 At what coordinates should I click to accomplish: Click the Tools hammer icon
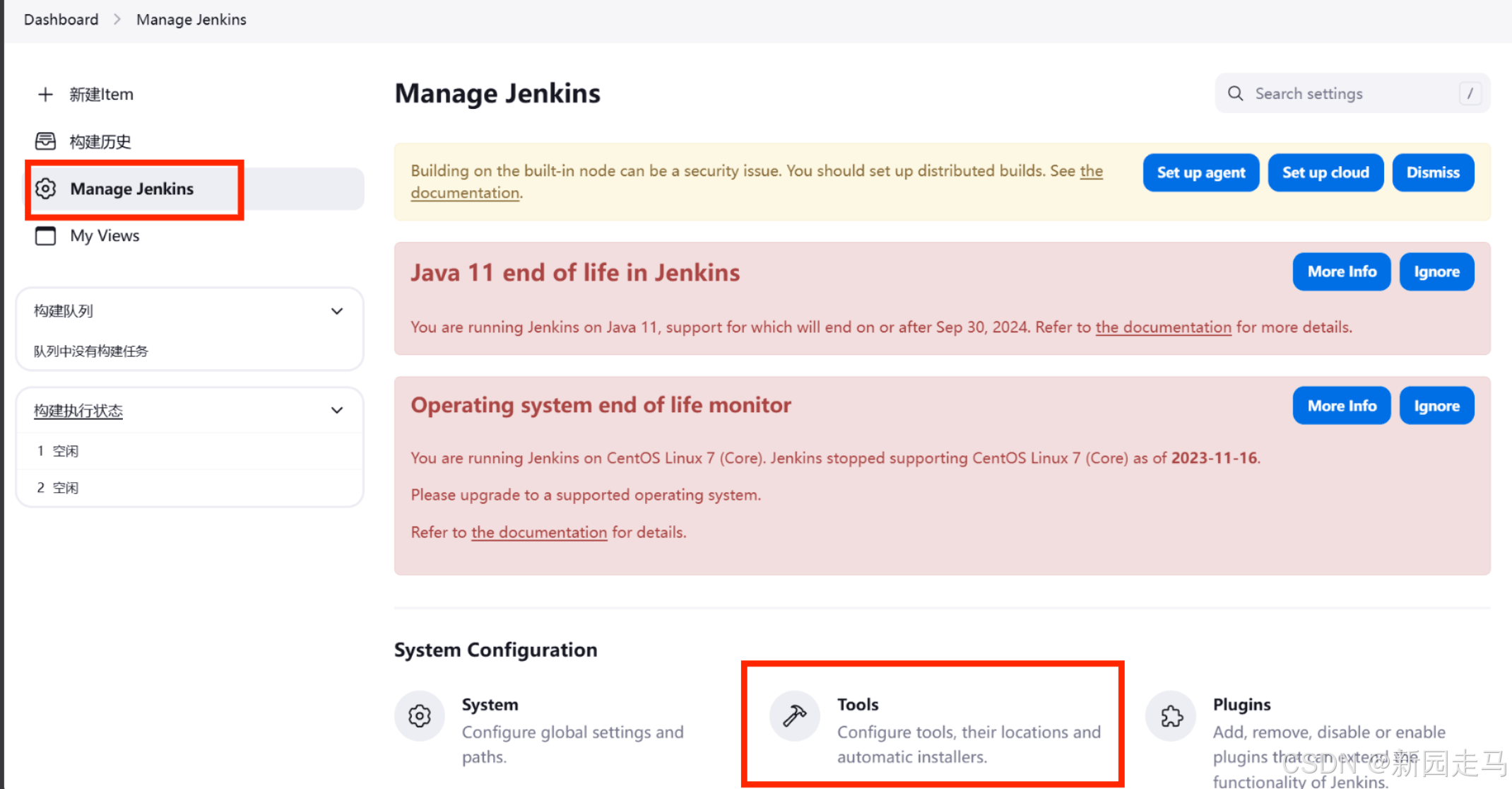coord(795,716)
